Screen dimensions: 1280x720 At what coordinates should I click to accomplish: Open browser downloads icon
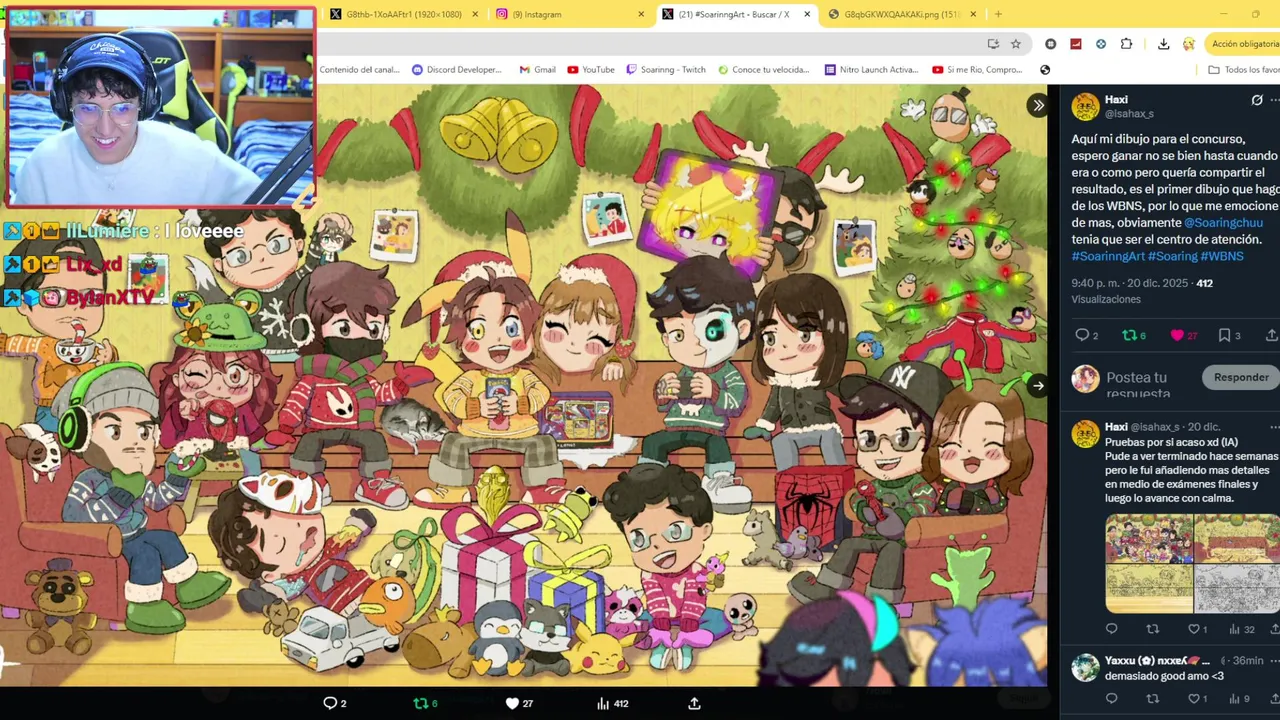coord(1163,44)
